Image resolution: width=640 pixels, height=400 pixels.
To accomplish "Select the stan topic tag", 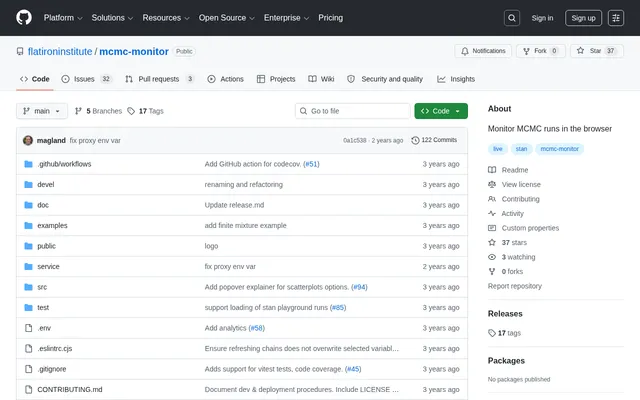I will 521,149.
